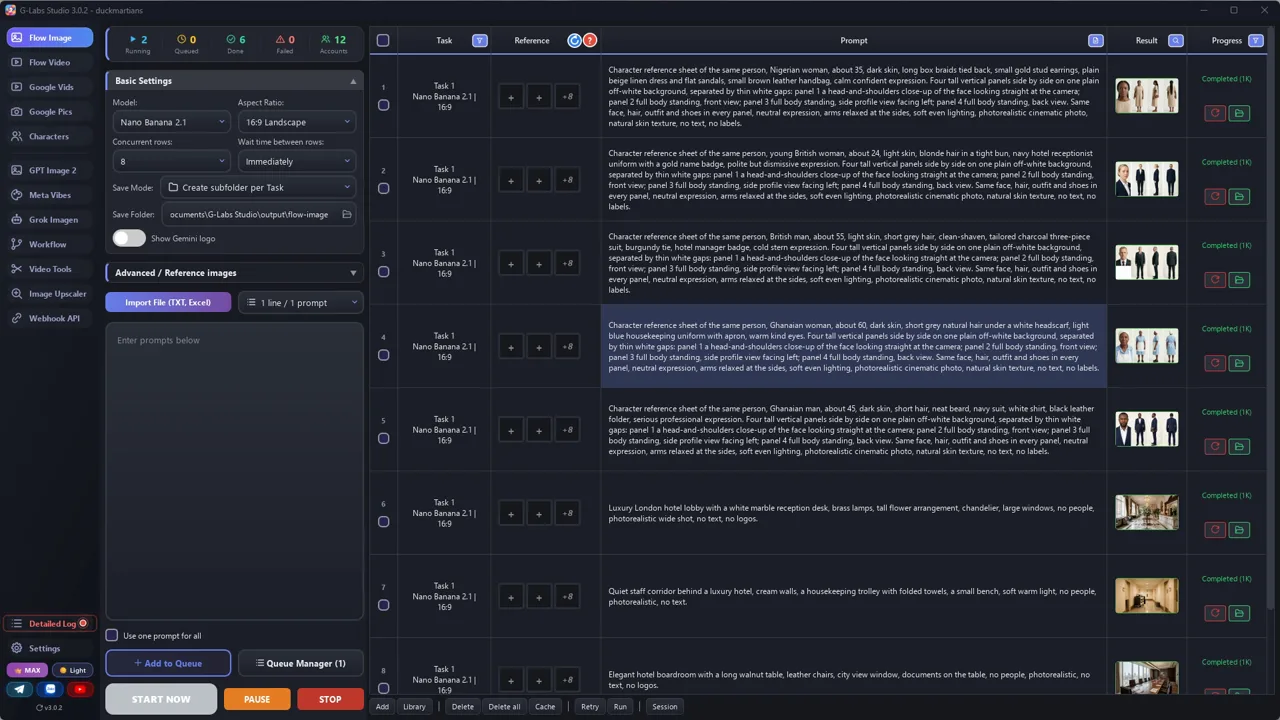Click the Add to Queue button
The image size is (1280, 720).
tap(168, 663)
